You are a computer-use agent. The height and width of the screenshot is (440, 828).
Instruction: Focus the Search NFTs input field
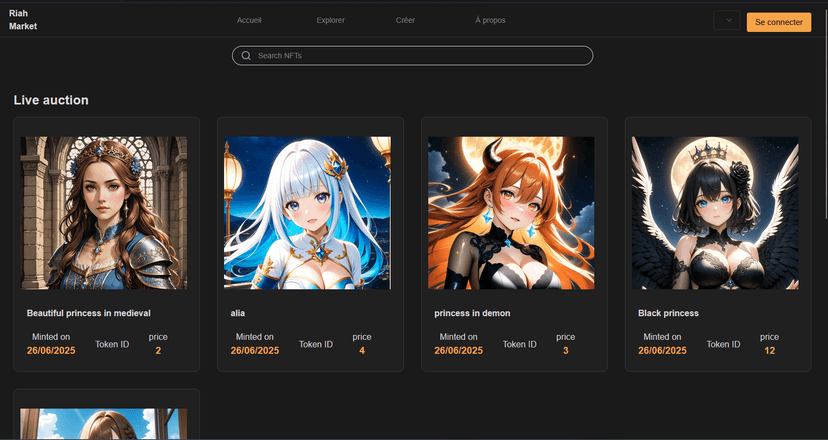click(x=420, y=56)
